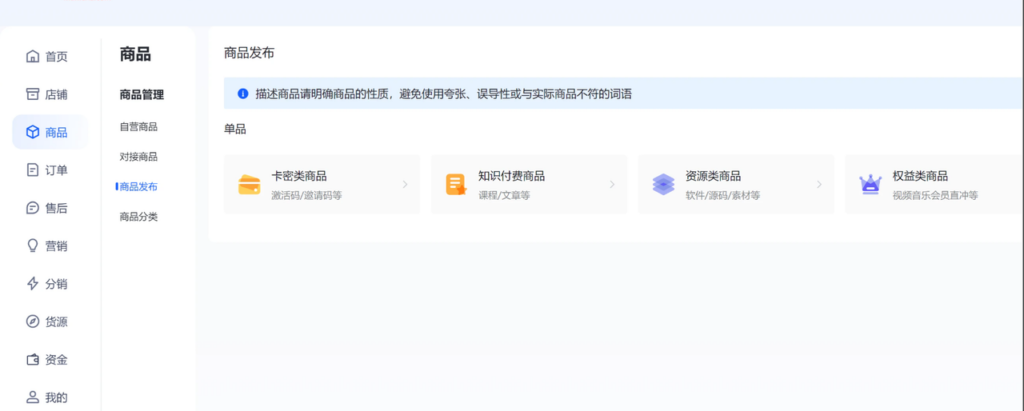The height and width of the screenshot is (411, 1024).
Task: Click the 单品 section label
Action: coord(235,129)
